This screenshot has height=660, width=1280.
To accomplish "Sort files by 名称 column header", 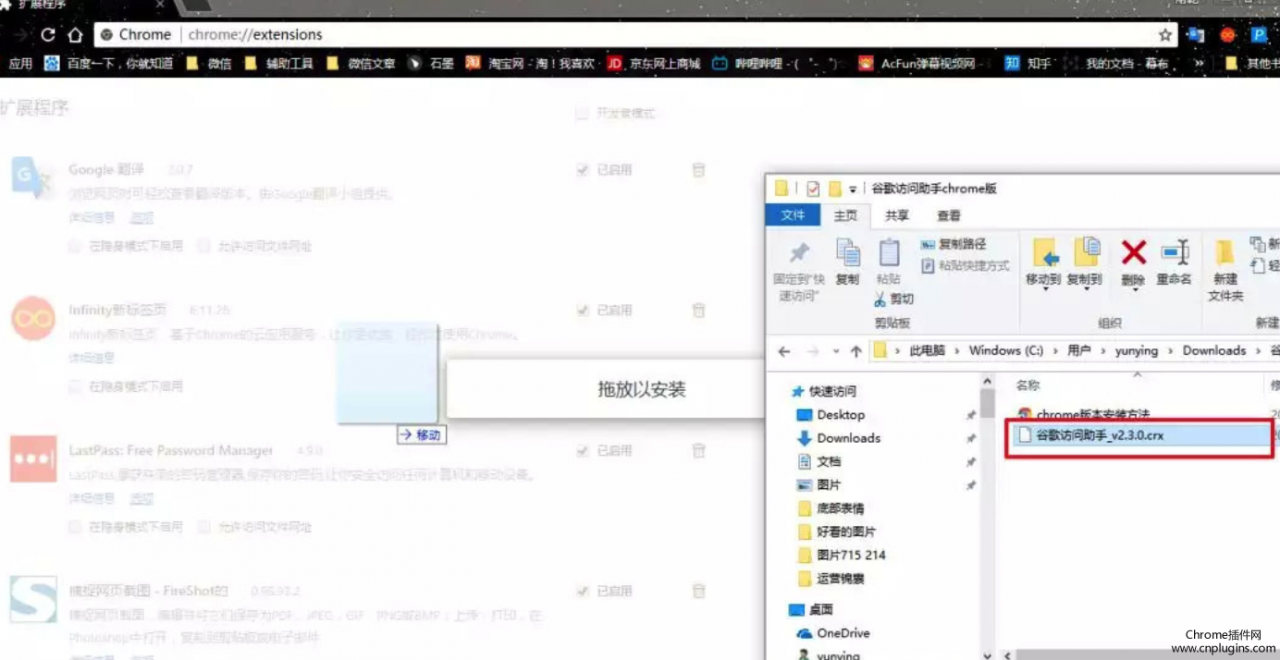I will [x=1028, y=385].
